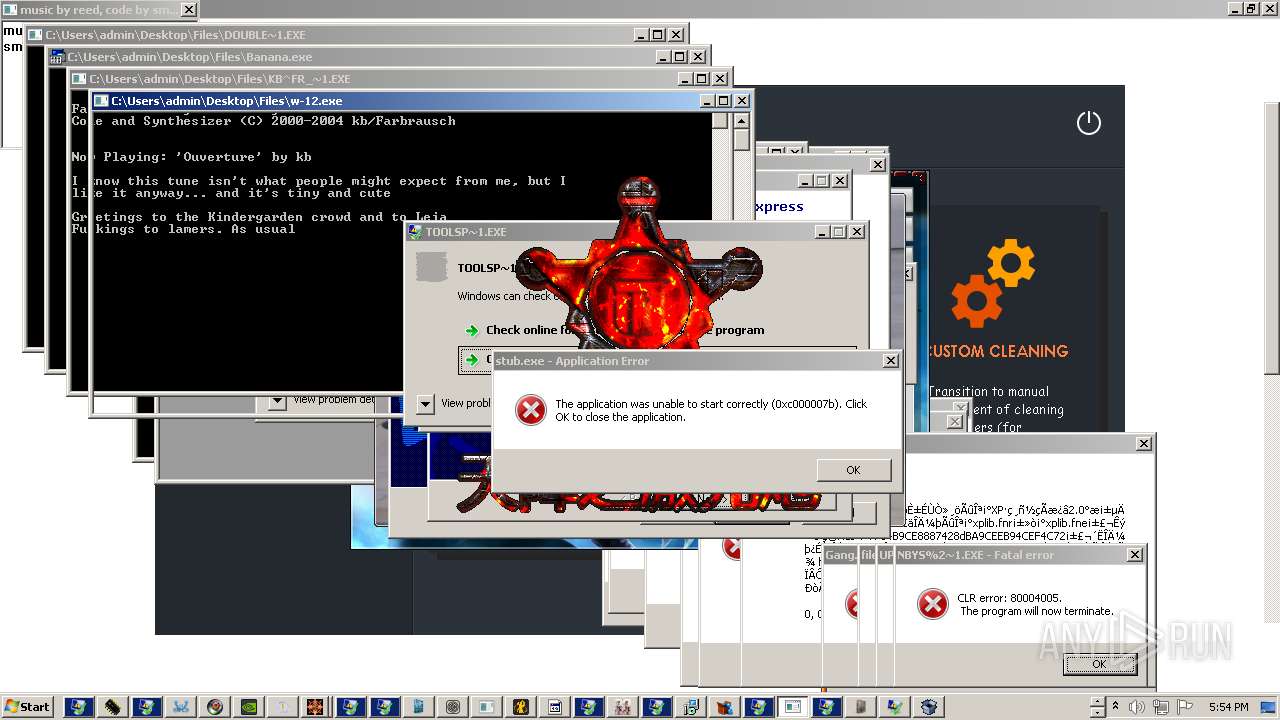Click the power icon in the cleaning app
1280x720 pixels.
pos(1088,123)
